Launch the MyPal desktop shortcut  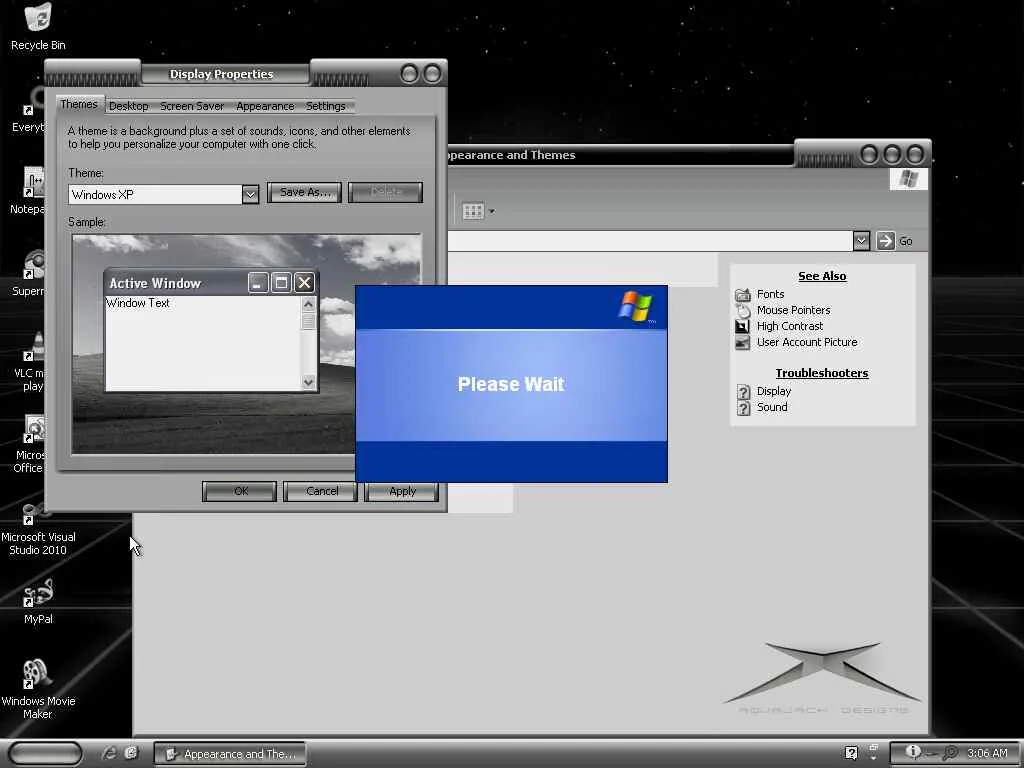(x=38, y=601)
